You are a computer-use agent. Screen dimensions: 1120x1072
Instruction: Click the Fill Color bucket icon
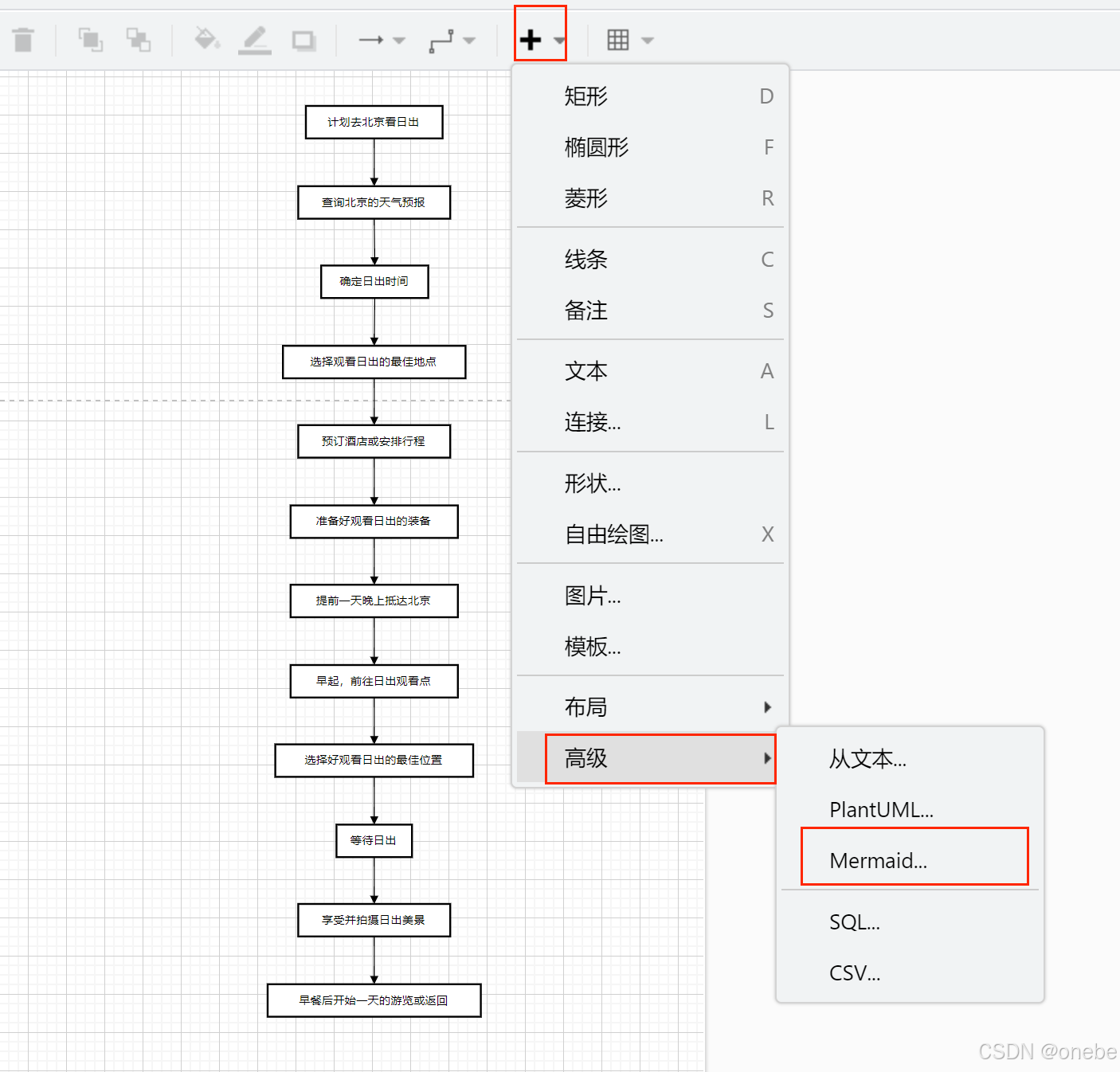207,38
